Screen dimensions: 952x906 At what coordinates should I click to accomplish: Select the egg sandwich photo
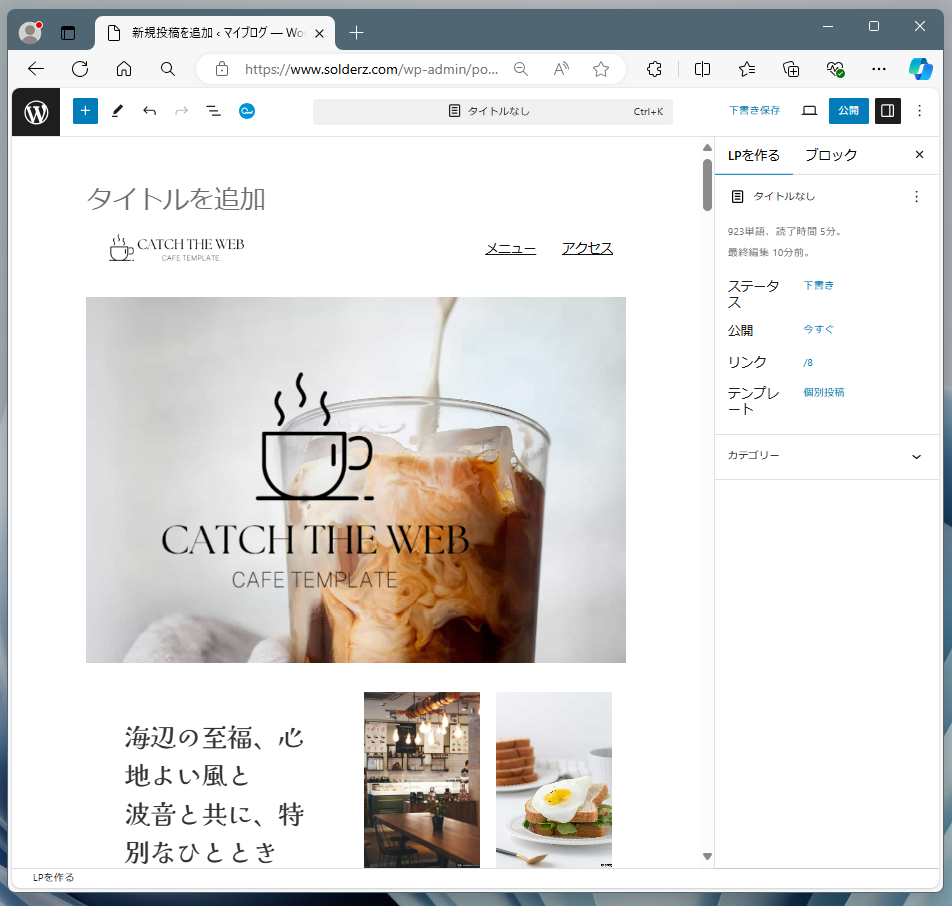pyautogui.click(x=554, y=780)
